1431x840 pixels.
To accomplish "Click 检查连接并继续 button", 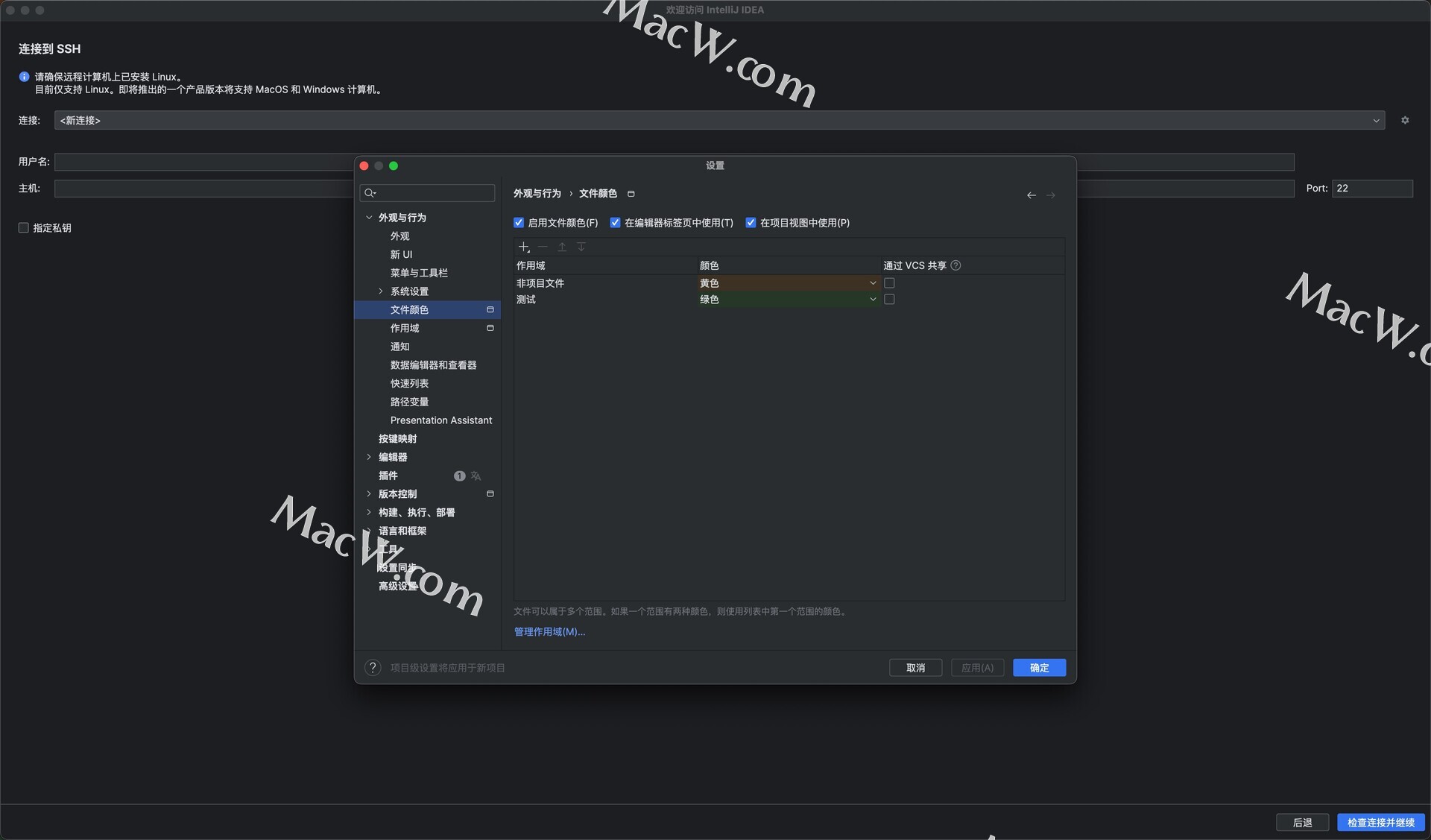I will click(1380, 823).
